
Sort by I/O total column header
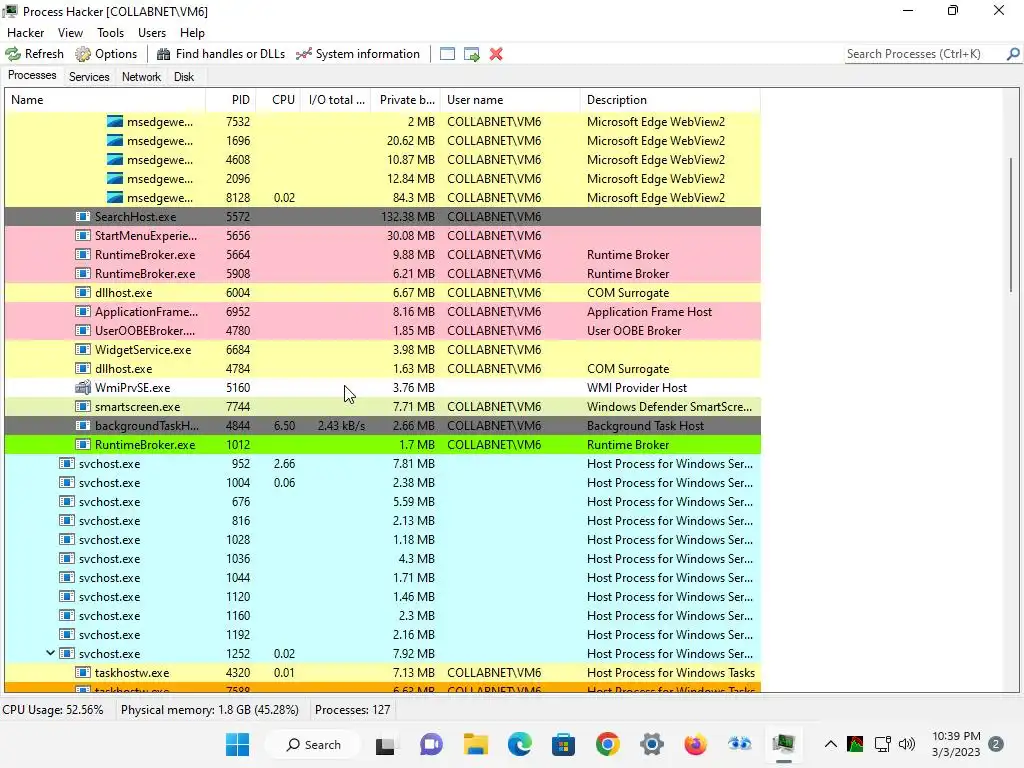pos(336,100)
